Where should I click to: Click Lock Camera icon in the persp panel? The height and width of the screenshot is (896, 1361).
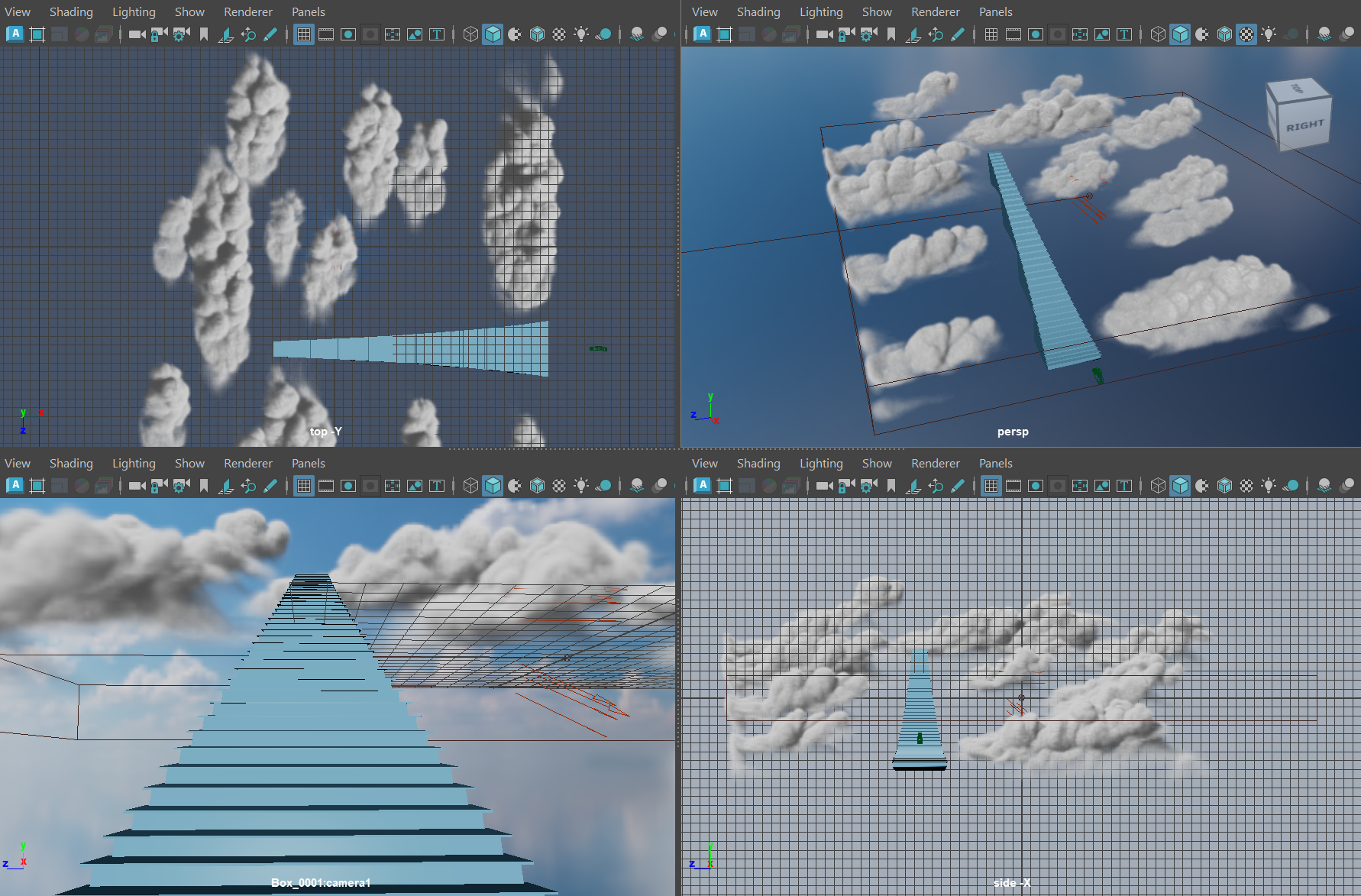click(x=846, y=34)
